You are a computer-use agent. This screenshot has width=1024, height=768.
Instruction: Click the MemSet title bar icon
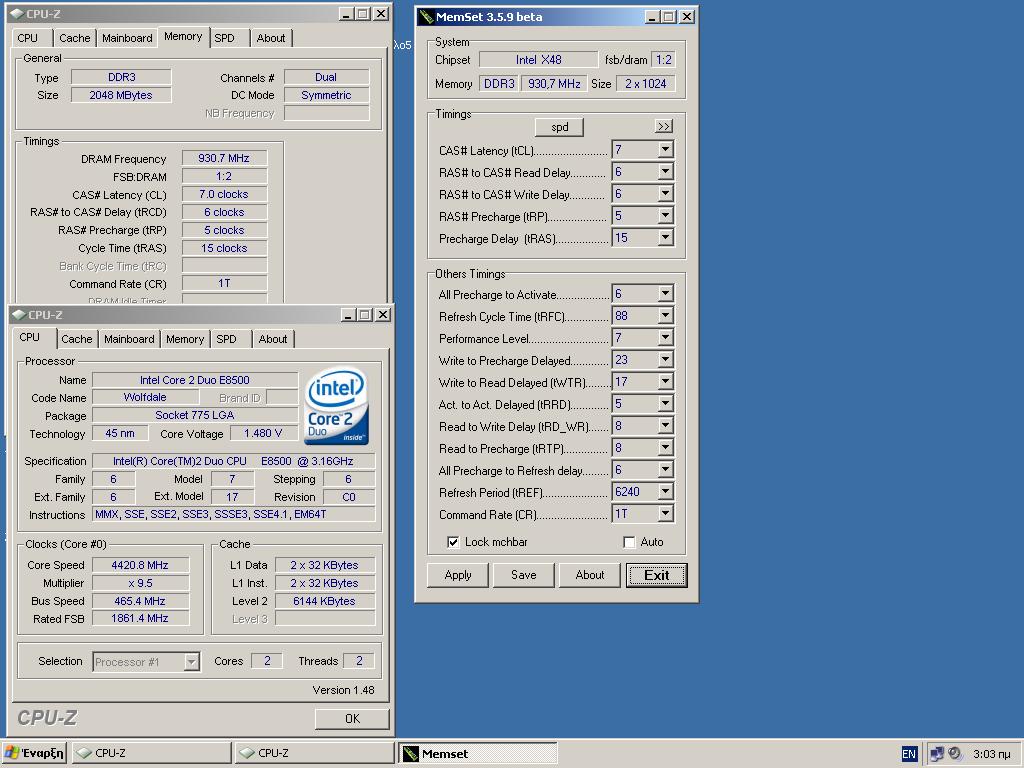click(x=426, y=17)
